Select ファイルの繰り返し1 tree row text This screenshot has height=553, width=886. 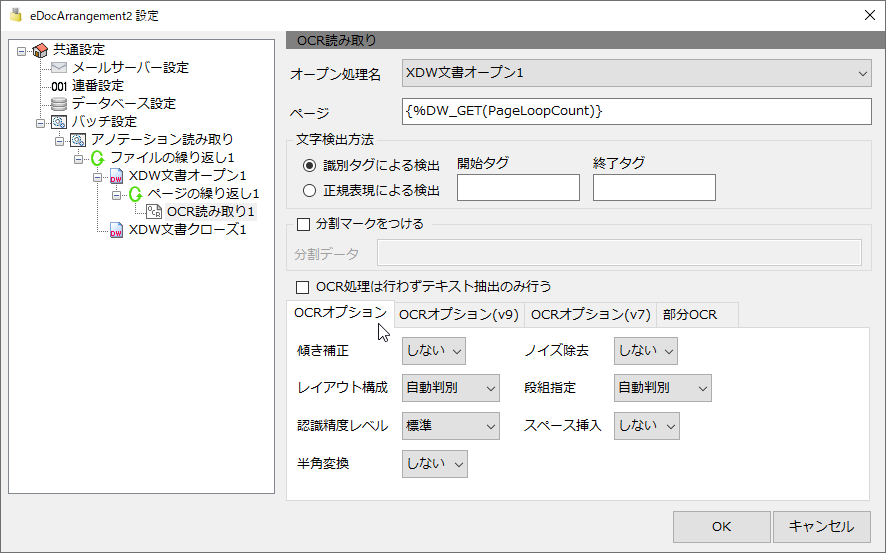tap(172, 158)
